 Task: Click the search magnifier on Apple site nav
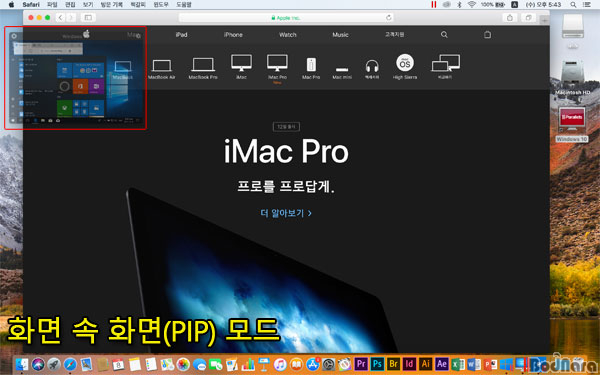click(x=444, y=34)
